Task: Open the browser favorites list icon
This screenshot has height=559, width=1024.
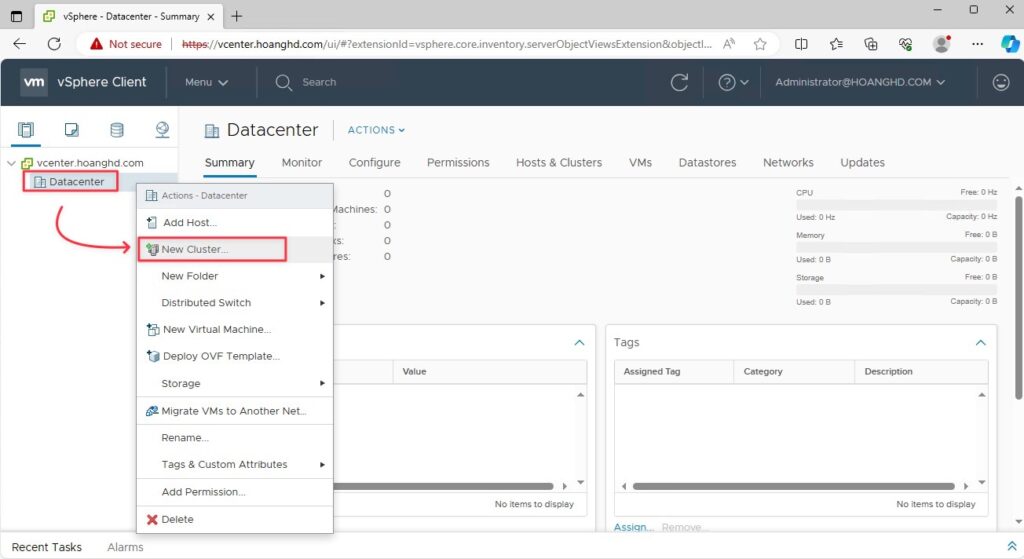Action: [836, 44]
